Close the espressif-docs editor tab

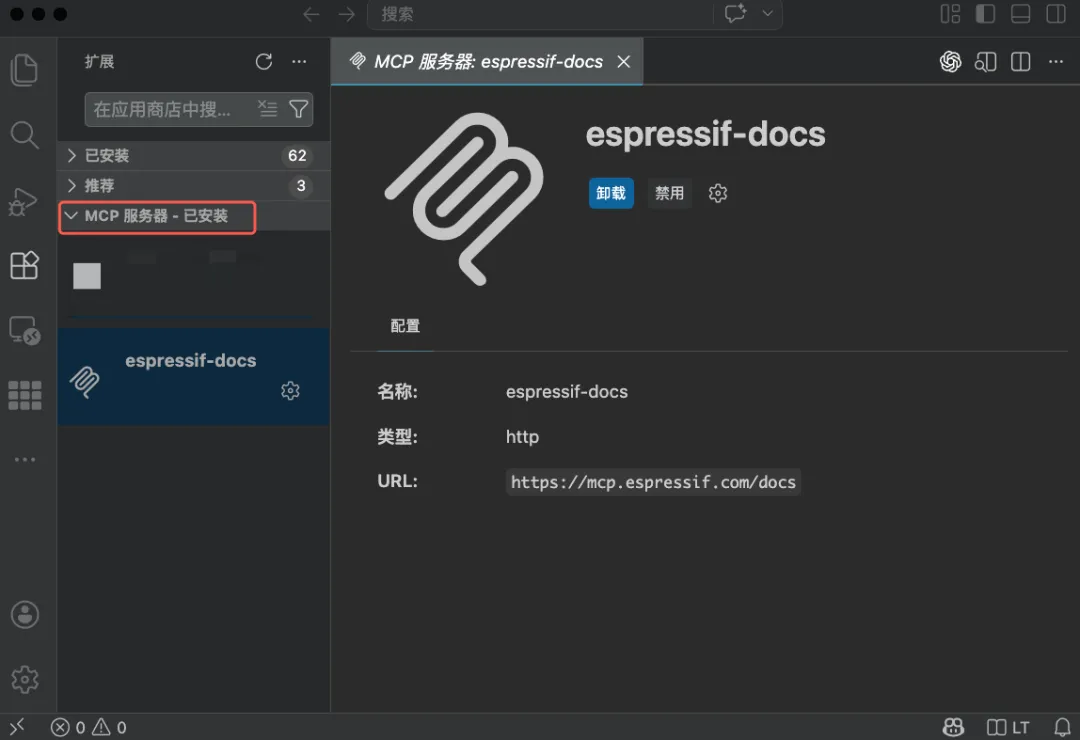coord(623,62)
